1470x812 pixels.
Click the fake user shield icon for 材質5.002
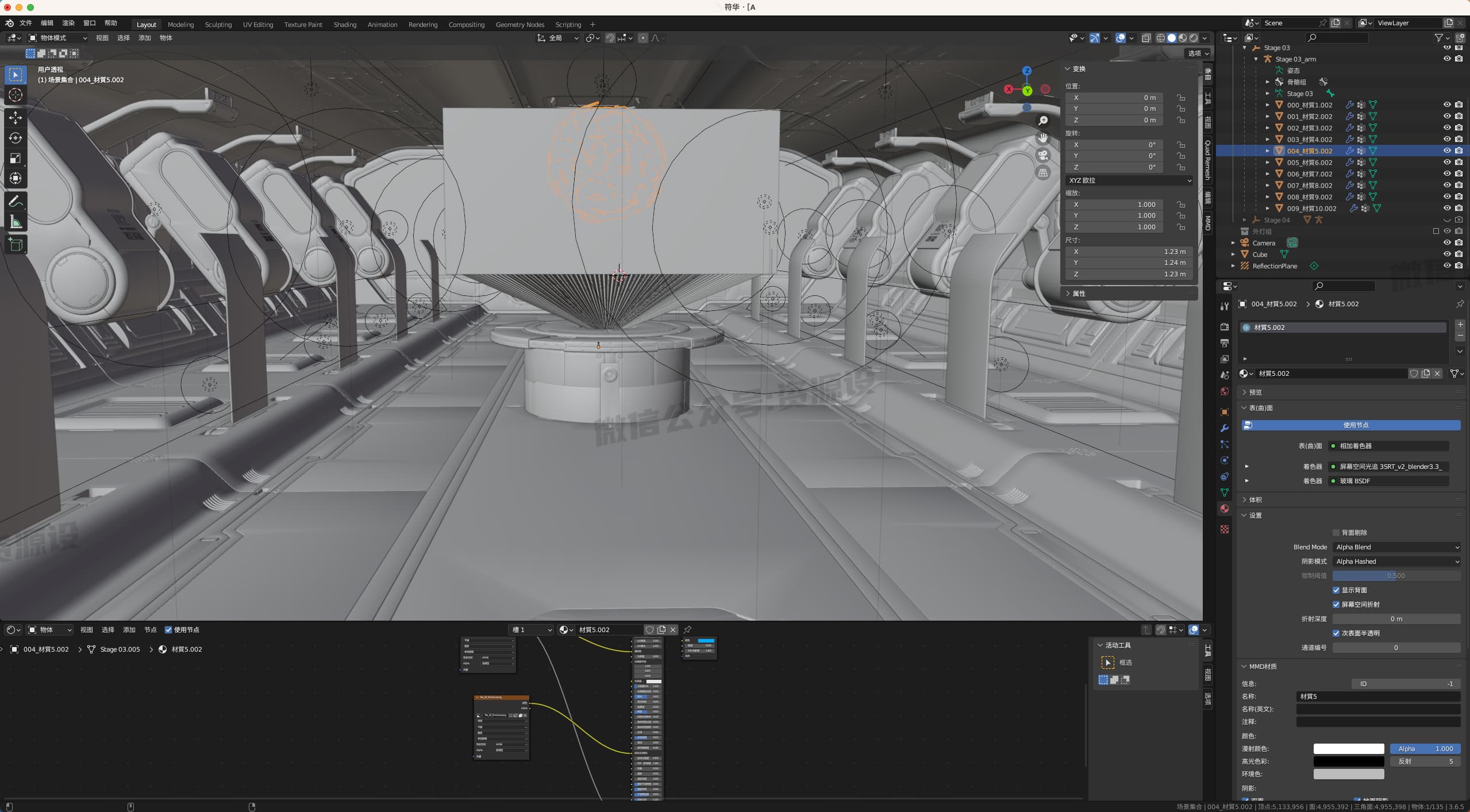pyautogui.click(x=1414, y=374)
